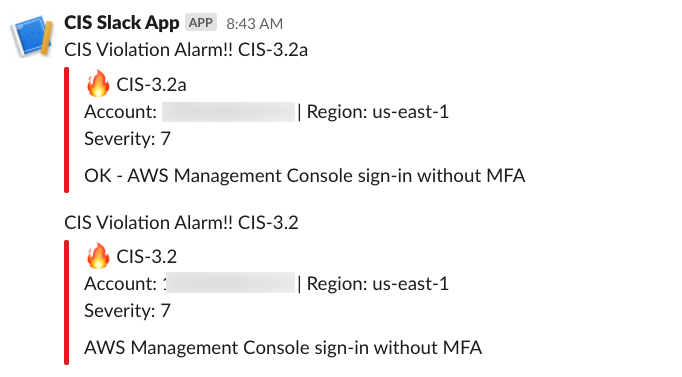Click the blurred account number in CIS-3.2 alert

click(x=231, y=284)
